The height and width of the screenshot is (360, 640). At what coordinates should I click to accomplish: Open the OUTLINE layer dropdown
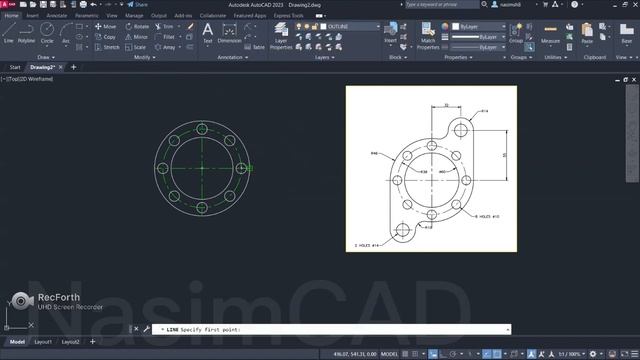tap(338, 27)
